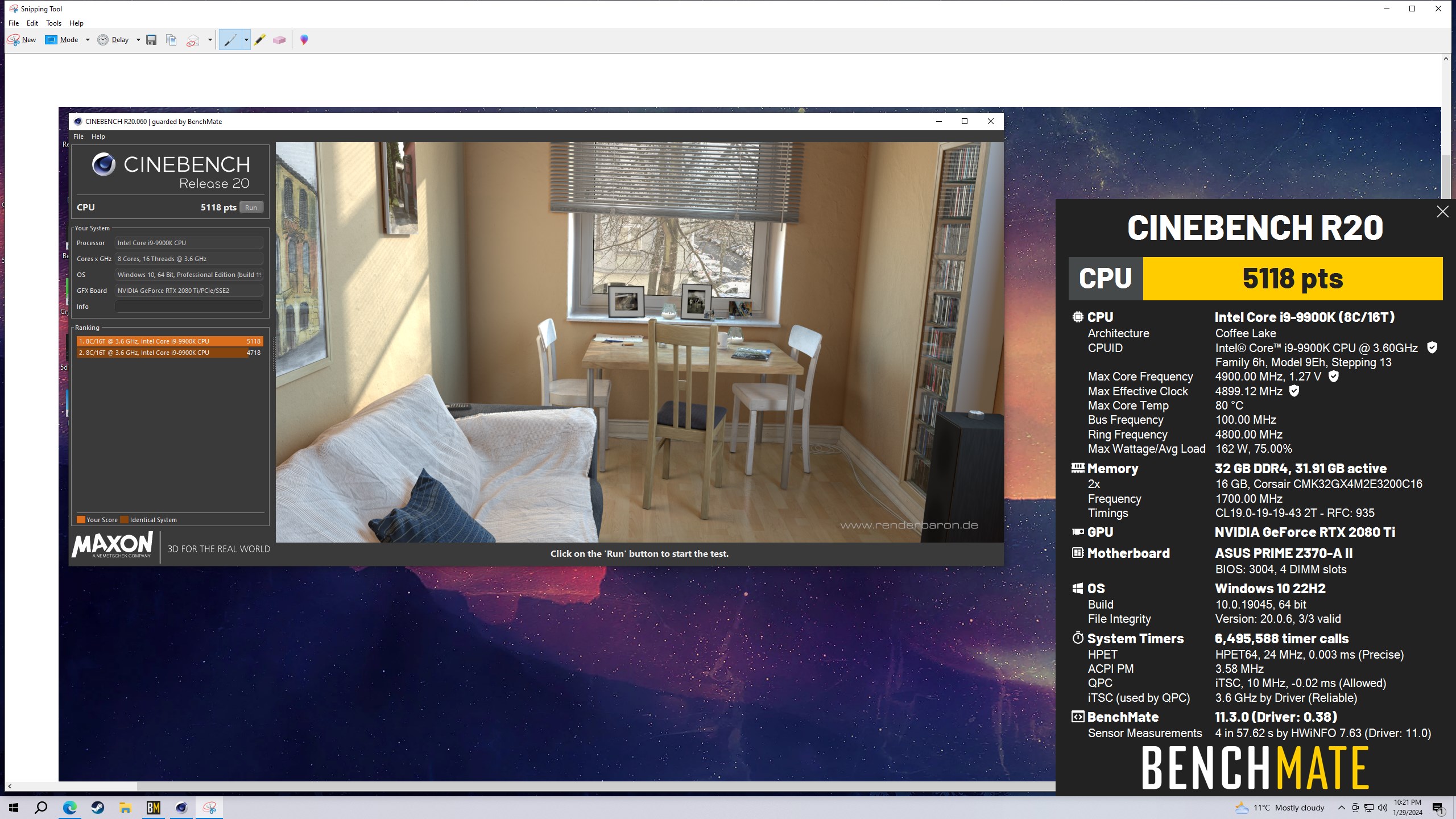Viewport: 1456px width, 819px height.
Task: Open the Mode snip menu
Action: (x=63, y=40)
